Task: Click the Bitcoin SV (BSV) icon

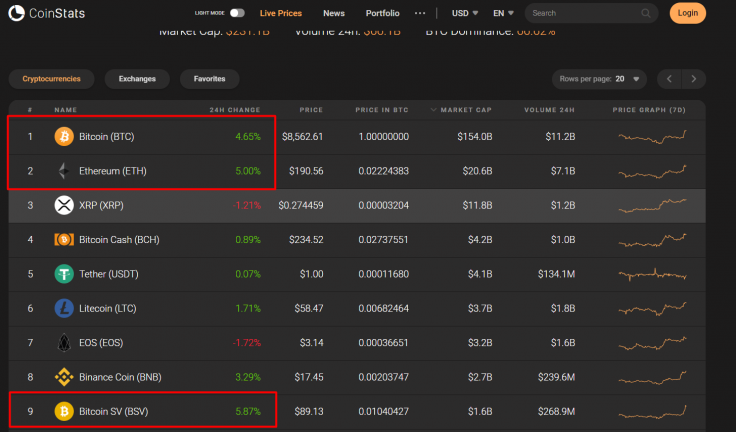Action: coord(64,411)
